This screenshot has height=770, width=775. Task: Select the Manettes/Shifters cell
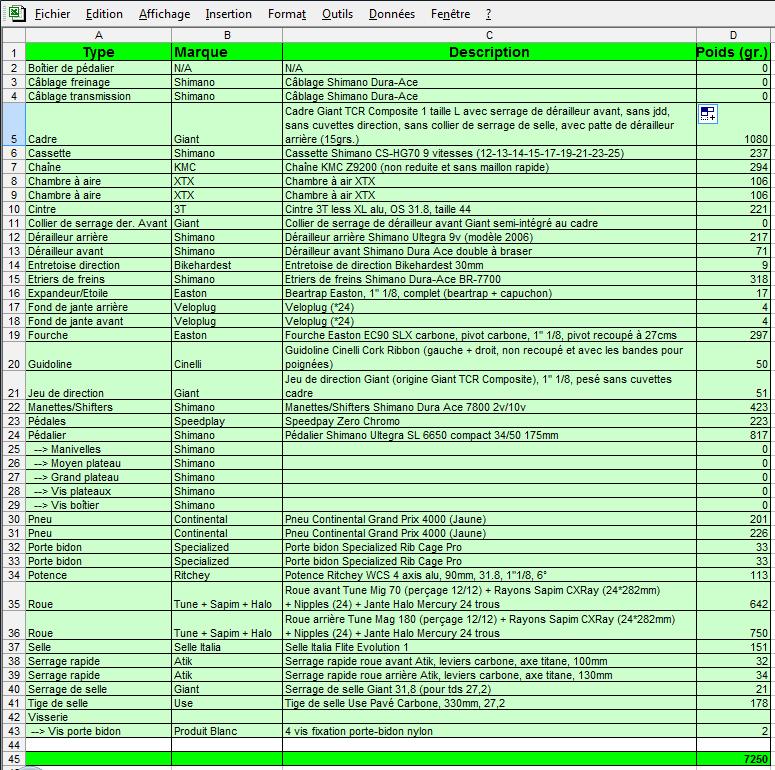[98, 407]
